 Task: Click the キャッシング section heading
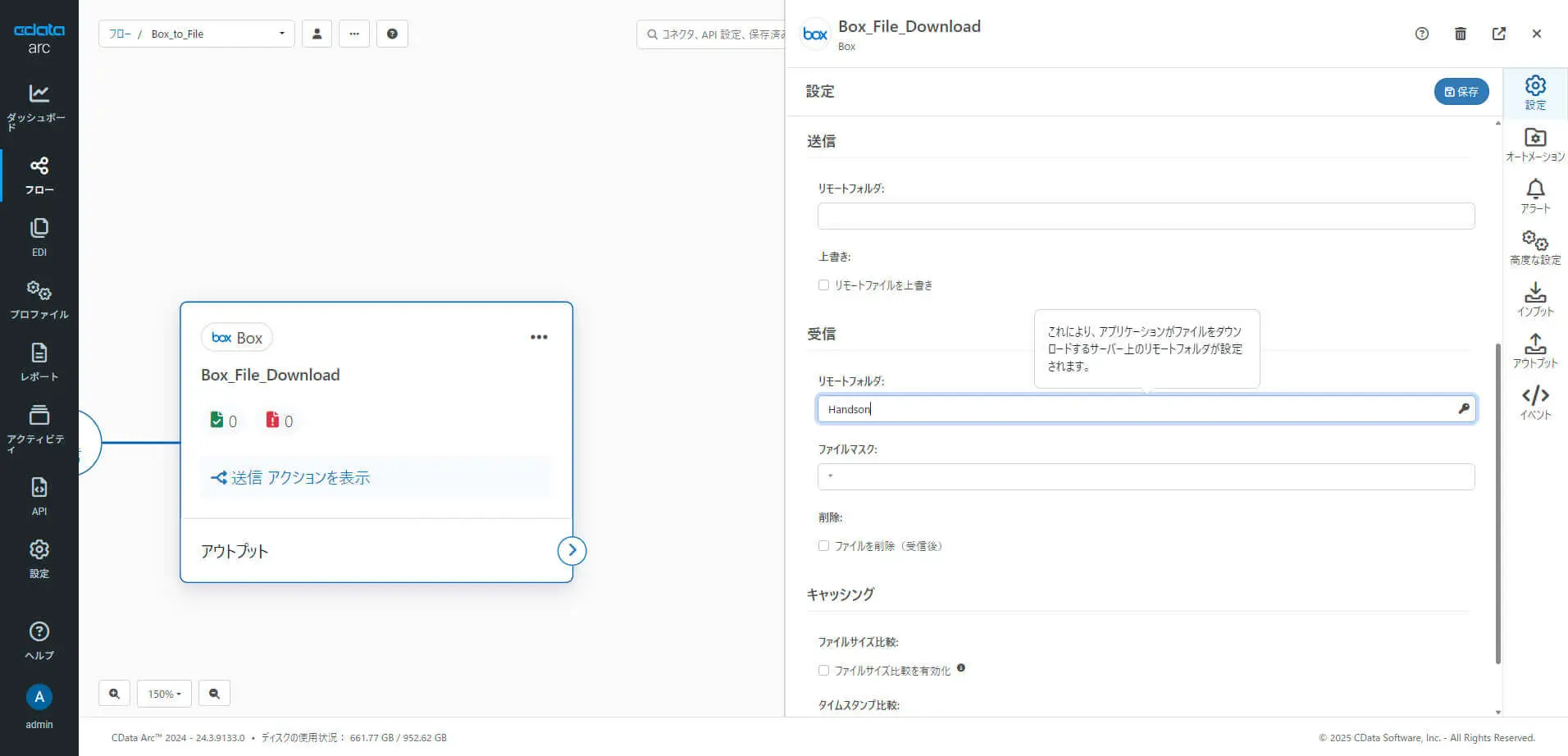click(x=841, y=594)
